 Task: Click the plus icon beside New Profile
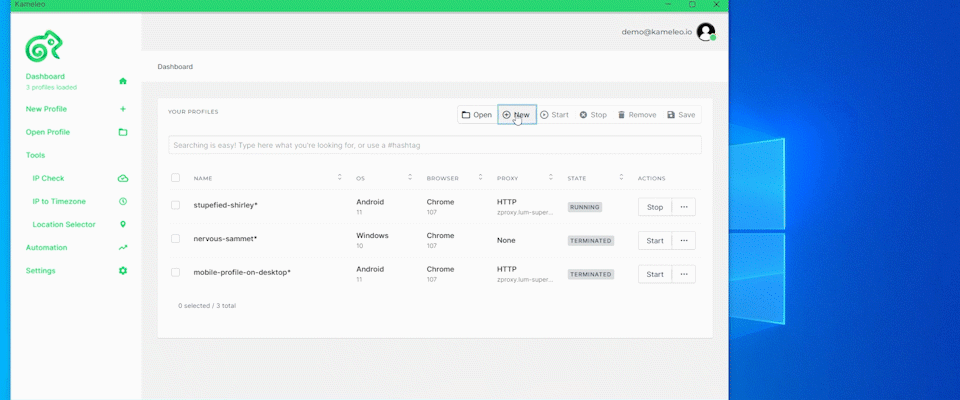[122, 109]
